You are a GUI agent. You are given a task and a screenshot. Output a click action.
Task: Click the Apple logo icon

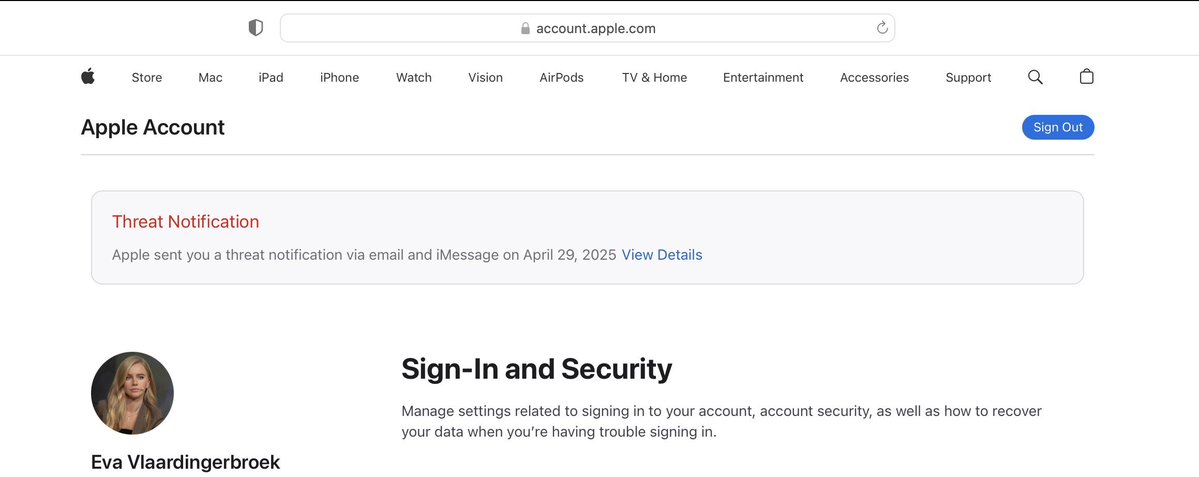pos(88,77)
